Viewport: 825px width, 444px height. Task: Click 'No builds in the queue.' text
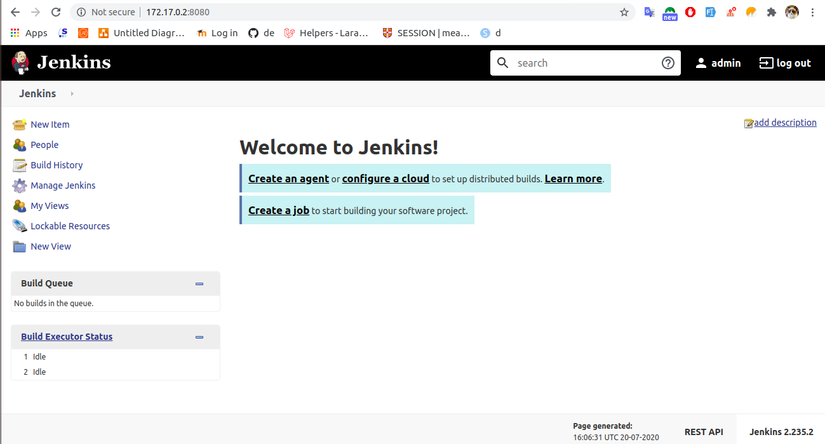coord(54,304)
